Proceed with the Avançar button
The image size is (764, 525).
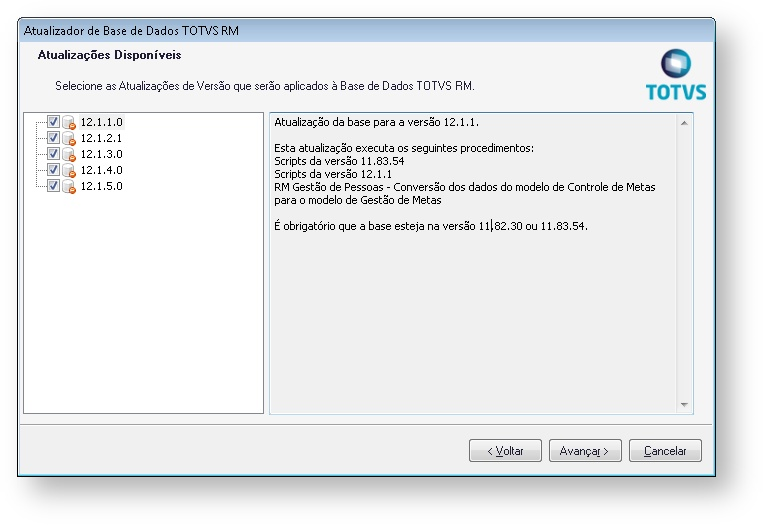point(585,450)
